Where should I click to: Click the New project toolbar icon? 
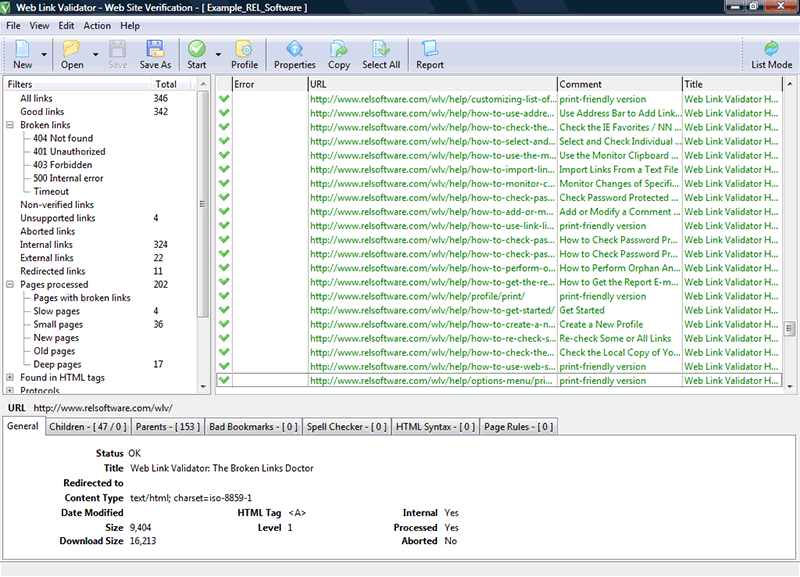(x=22, y=48)
